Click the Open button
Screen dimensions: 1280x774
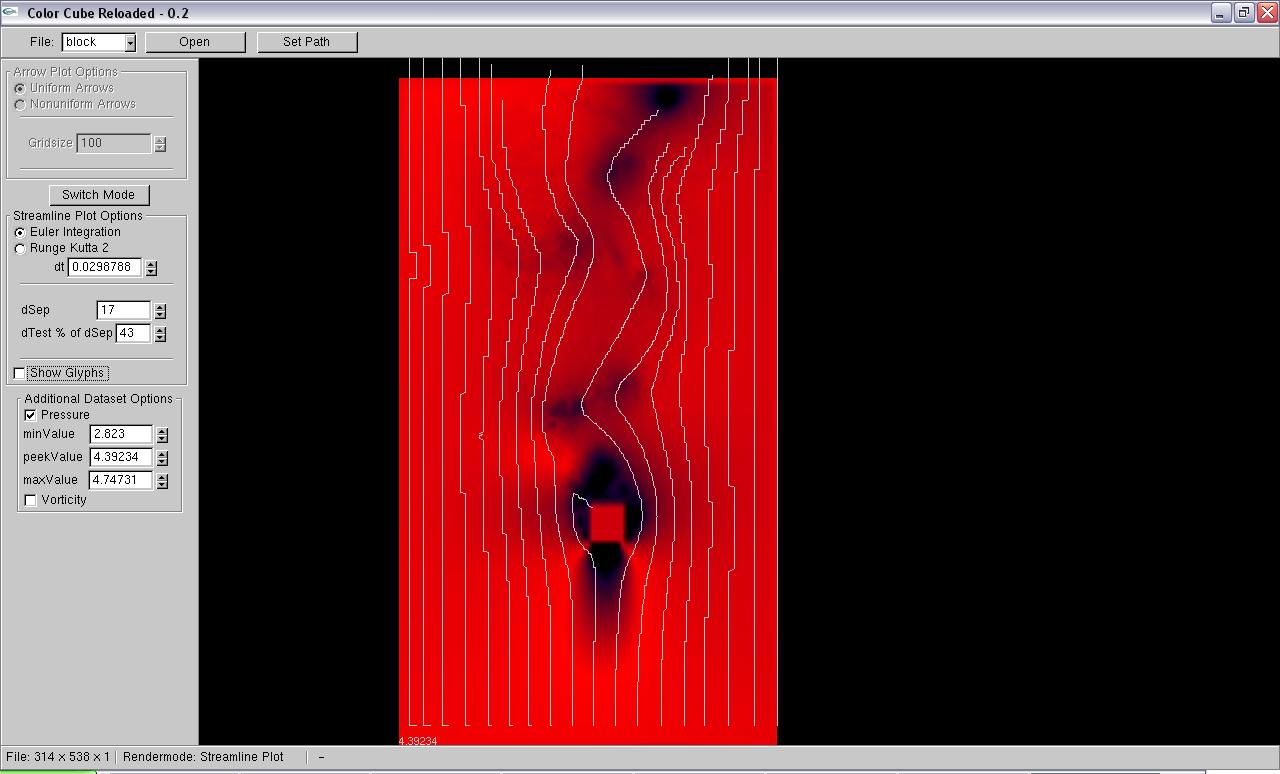tap(195, 42)
